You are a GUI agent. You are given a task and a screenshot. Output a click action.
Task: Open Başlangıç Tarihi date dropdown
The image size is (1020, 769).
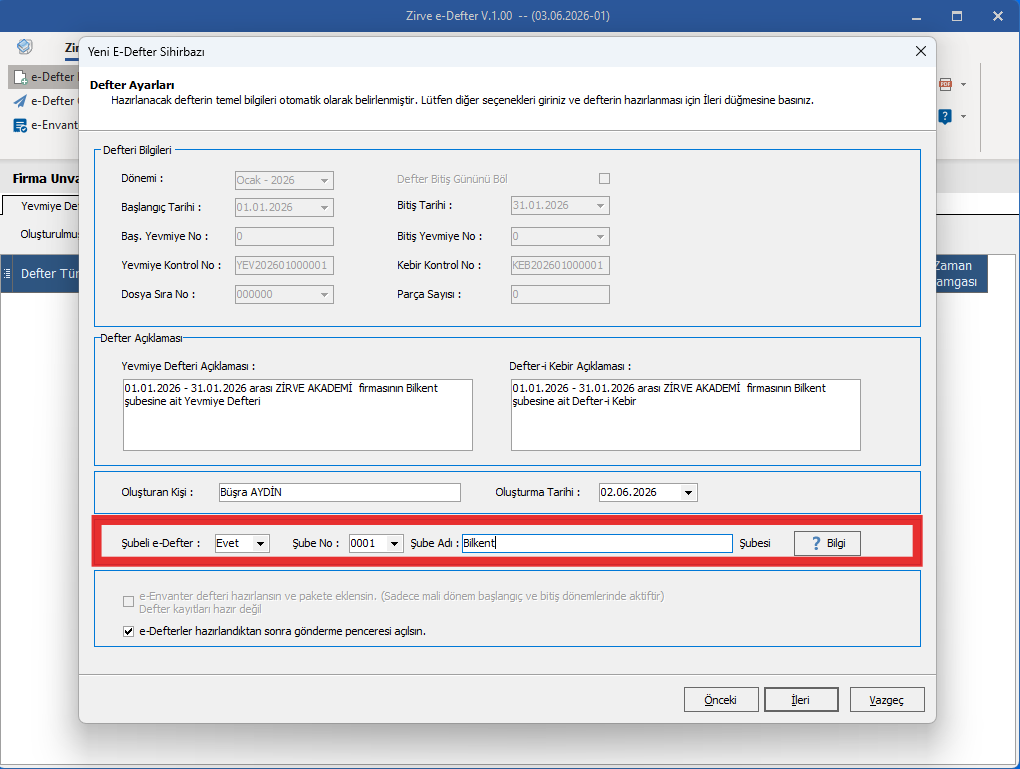click(324, 208)
